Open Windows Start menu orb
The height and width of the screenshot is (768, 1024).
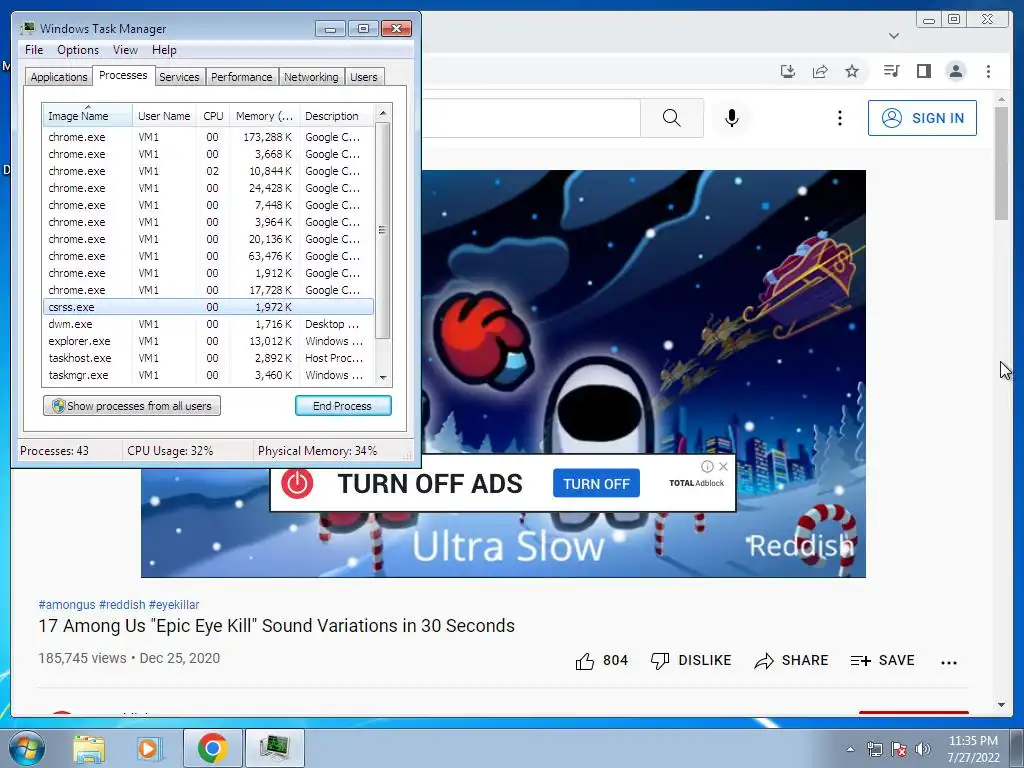[27, 748]
